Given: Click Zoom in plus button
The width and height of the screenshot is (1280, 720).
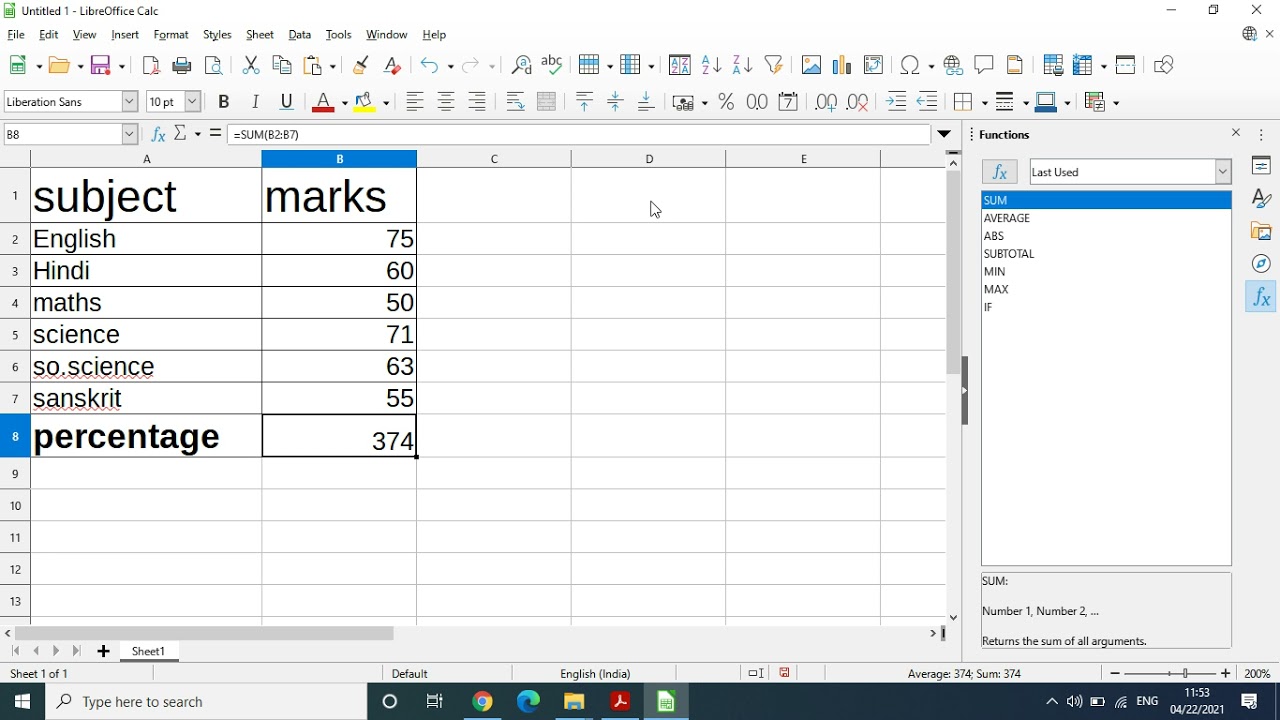Looking at the screenshot, I should (x=1226, y=674).
